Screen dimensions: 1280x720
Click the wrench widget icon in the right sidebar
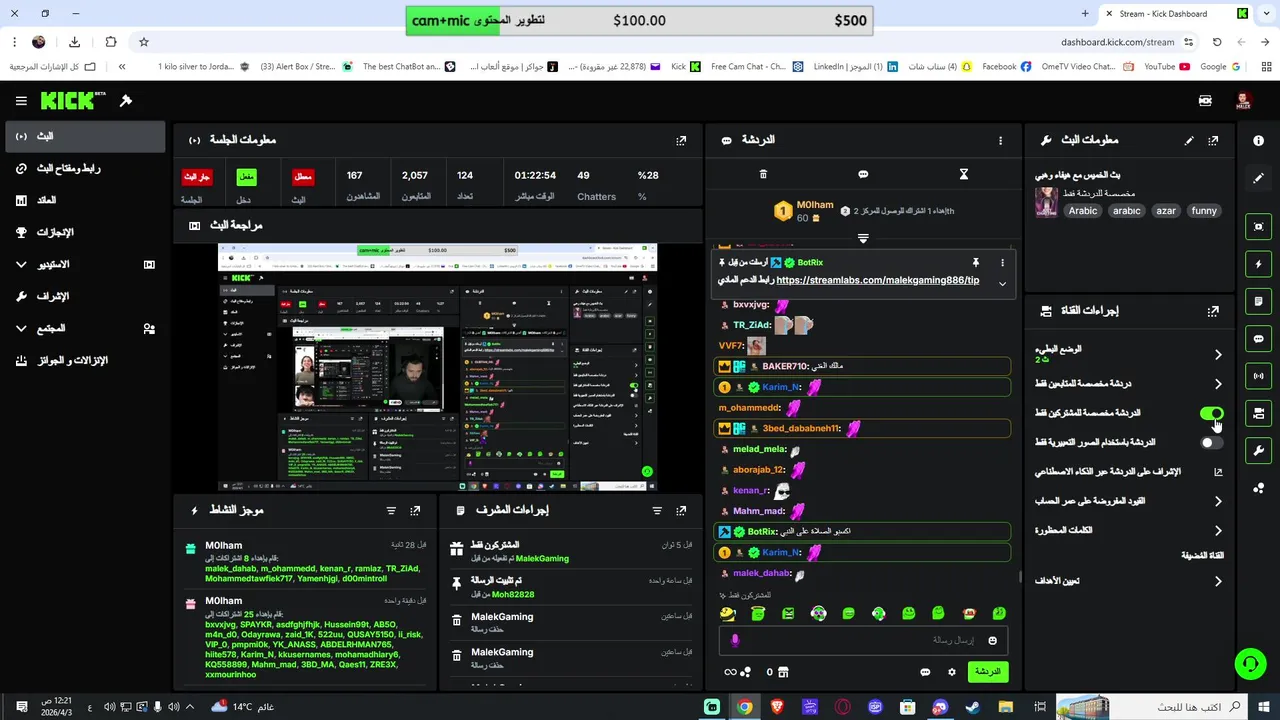pyautogui.click(x=1258, y=450)
